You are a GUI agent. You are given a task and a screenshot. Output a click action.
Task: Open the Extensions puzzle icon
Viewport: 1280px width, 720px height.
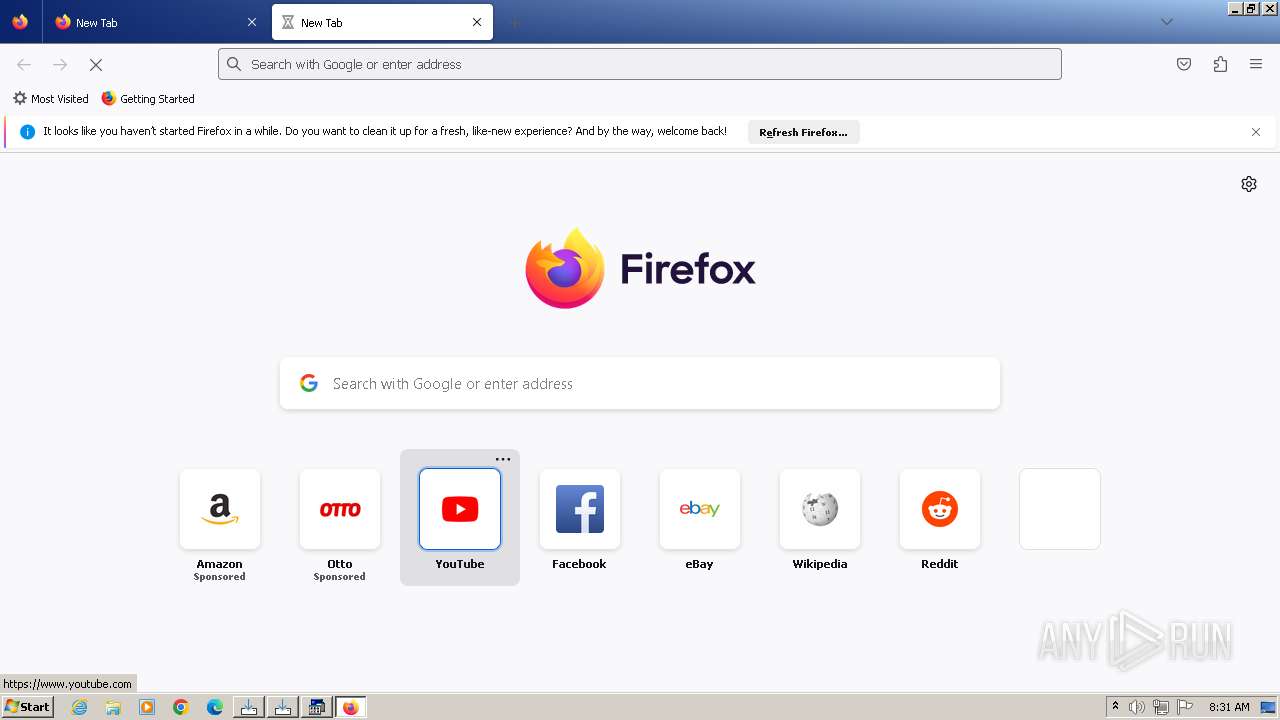point(1220,64)
